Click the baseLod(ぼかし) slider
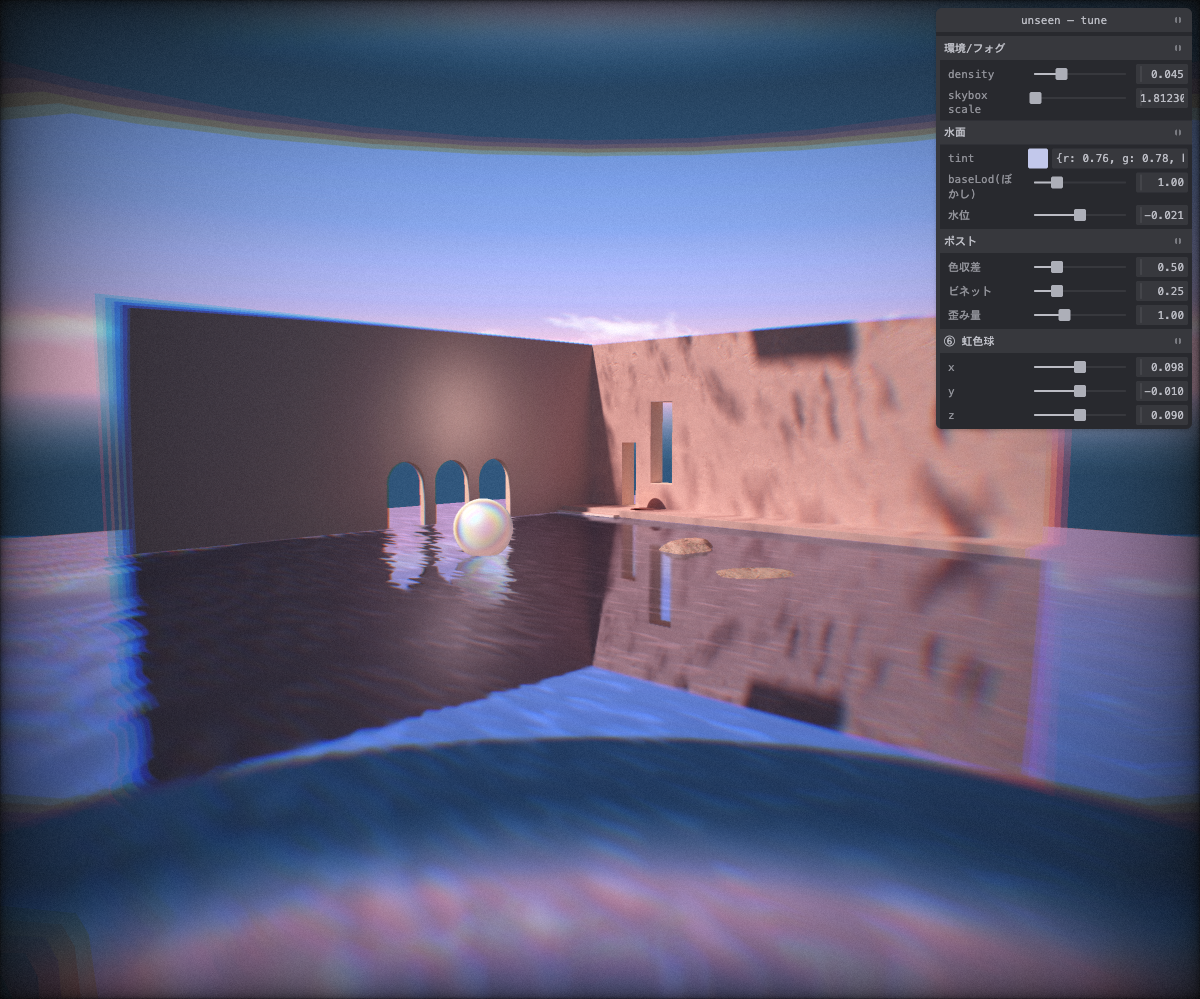The height and width of the screenshot is (999, 1200). pos(1079,183)
